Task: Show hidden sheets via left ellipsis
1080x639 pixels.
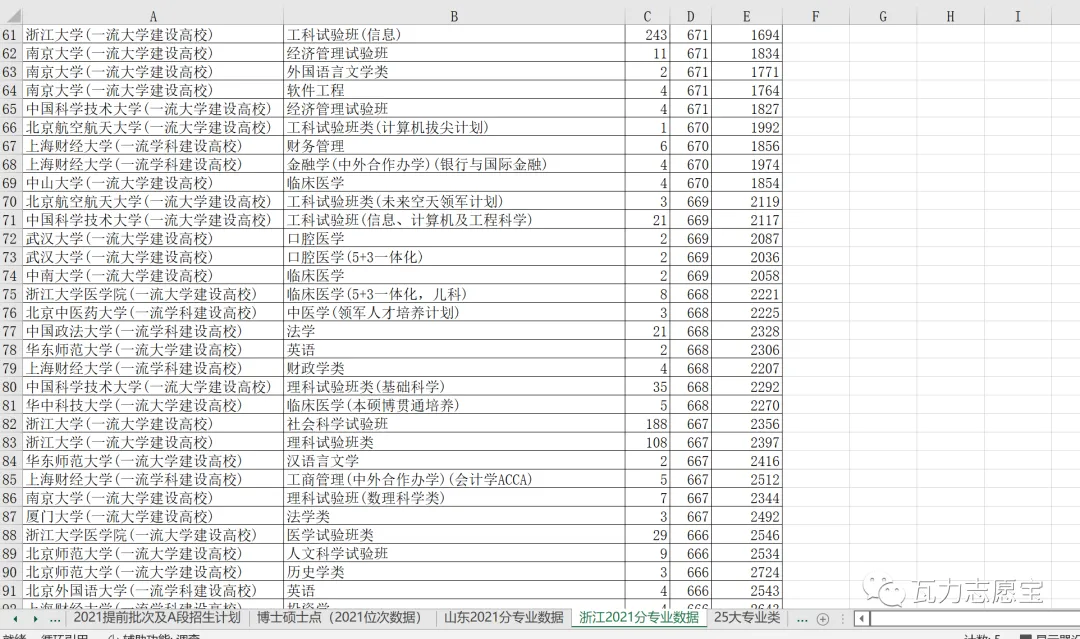Action: coord(55,619)
